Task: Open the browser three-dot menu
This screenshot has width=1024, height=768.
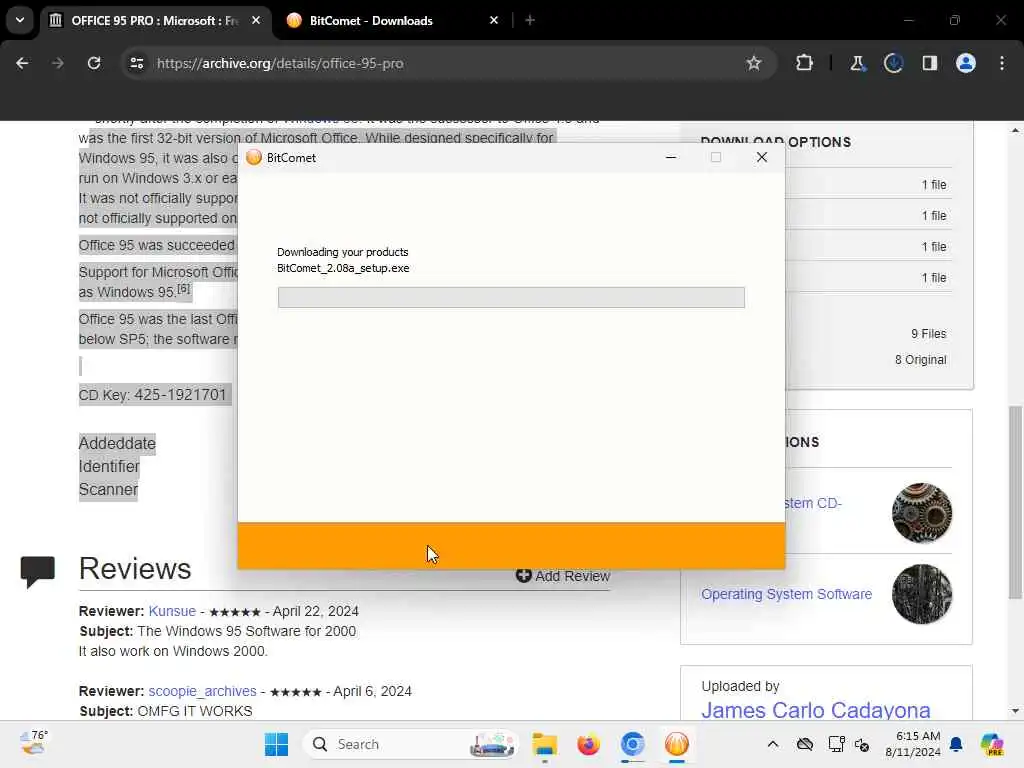Action: 1002,63
